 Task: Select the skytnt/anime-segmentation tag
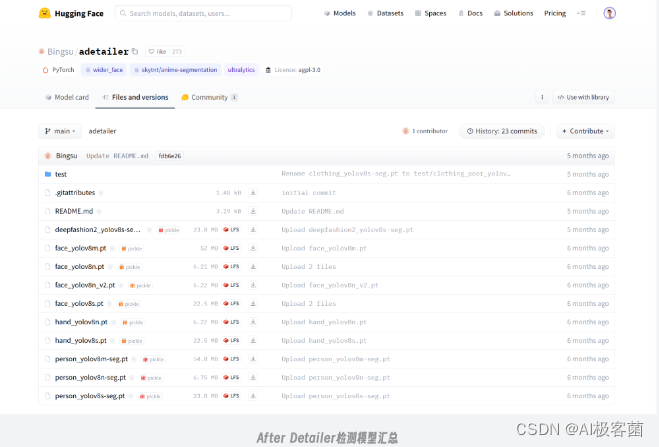click(176, 70)
